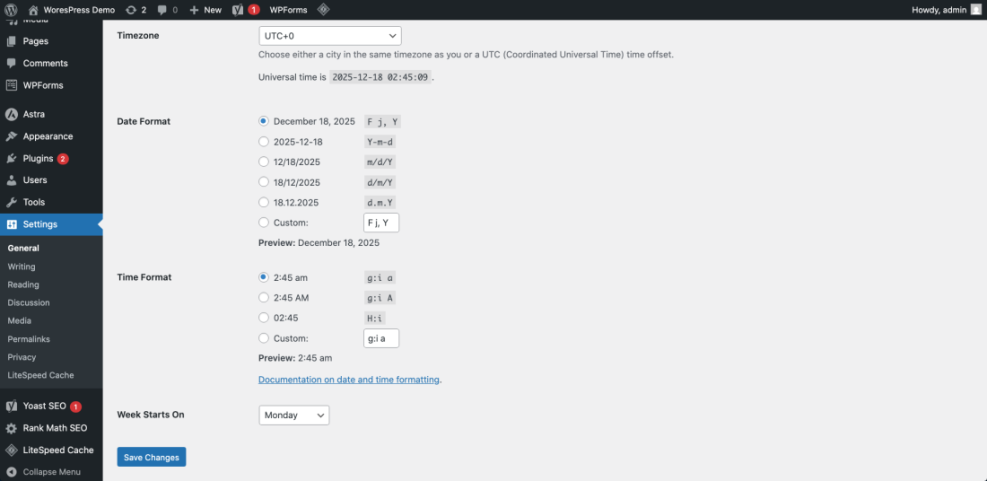987x481 pixels.
Task: Click the Plugins plug icon
Action: point(11,158)
